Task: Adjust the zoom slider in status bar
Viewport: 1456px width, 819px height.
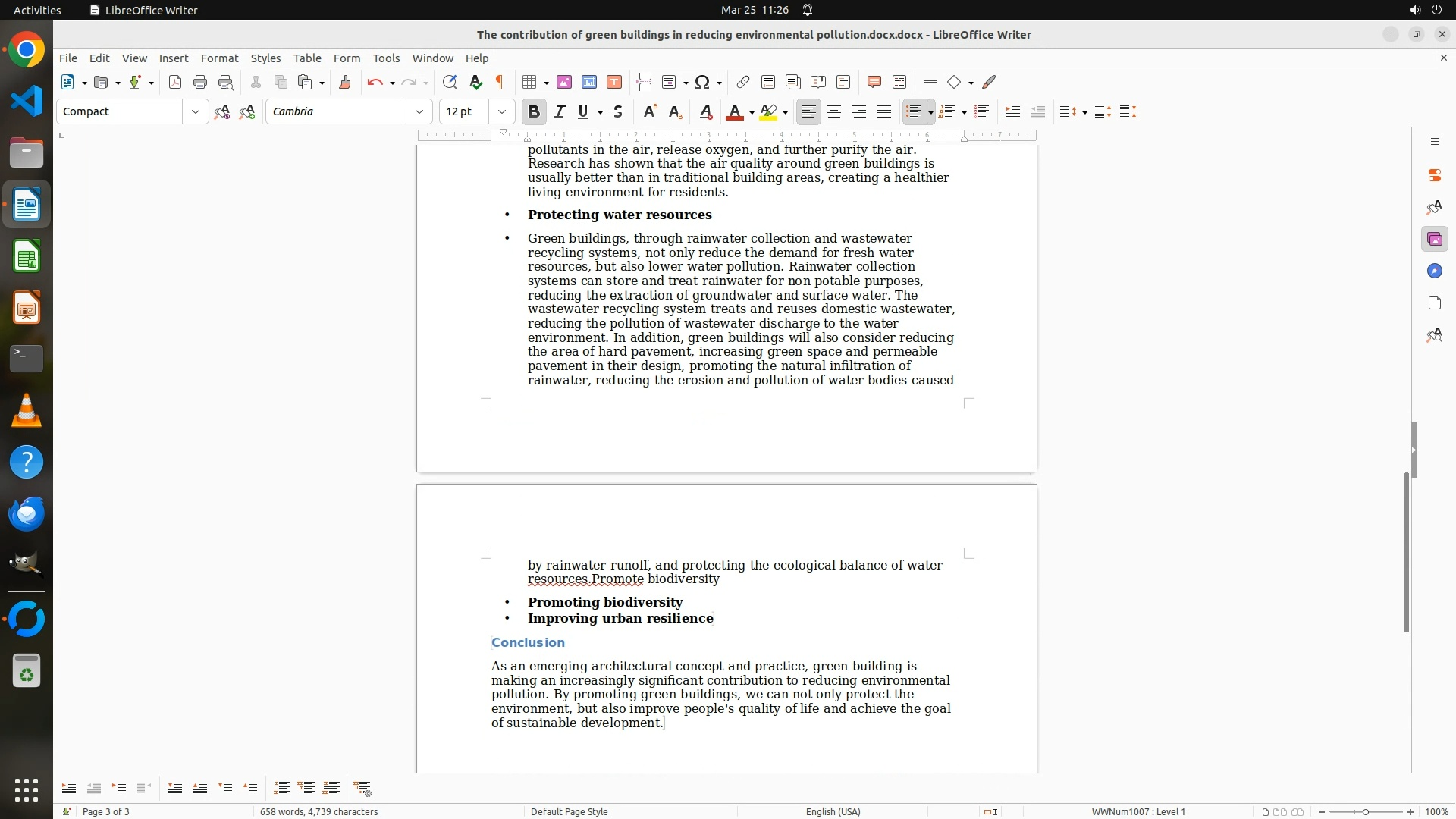Action: pos(1365,811)
